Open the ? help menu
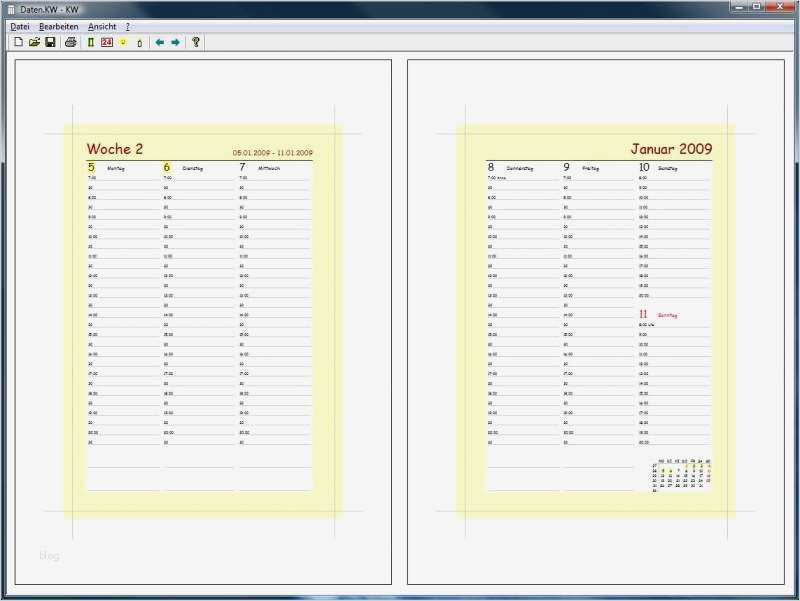This screenshot has height=601, width=800. tap(128, 27)
